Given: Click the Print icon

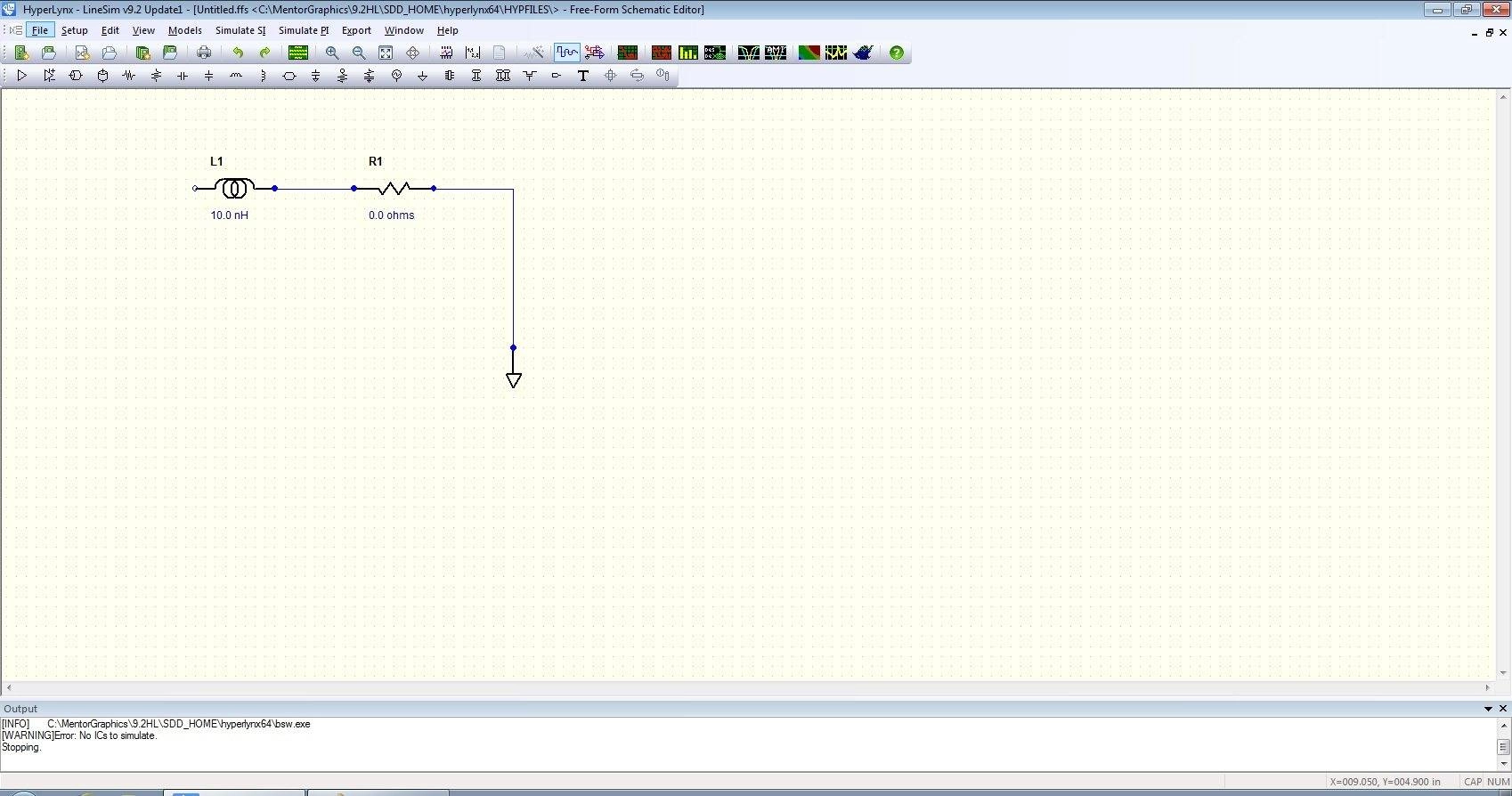Looking at the screenshot, I should (x=204, y=53).
